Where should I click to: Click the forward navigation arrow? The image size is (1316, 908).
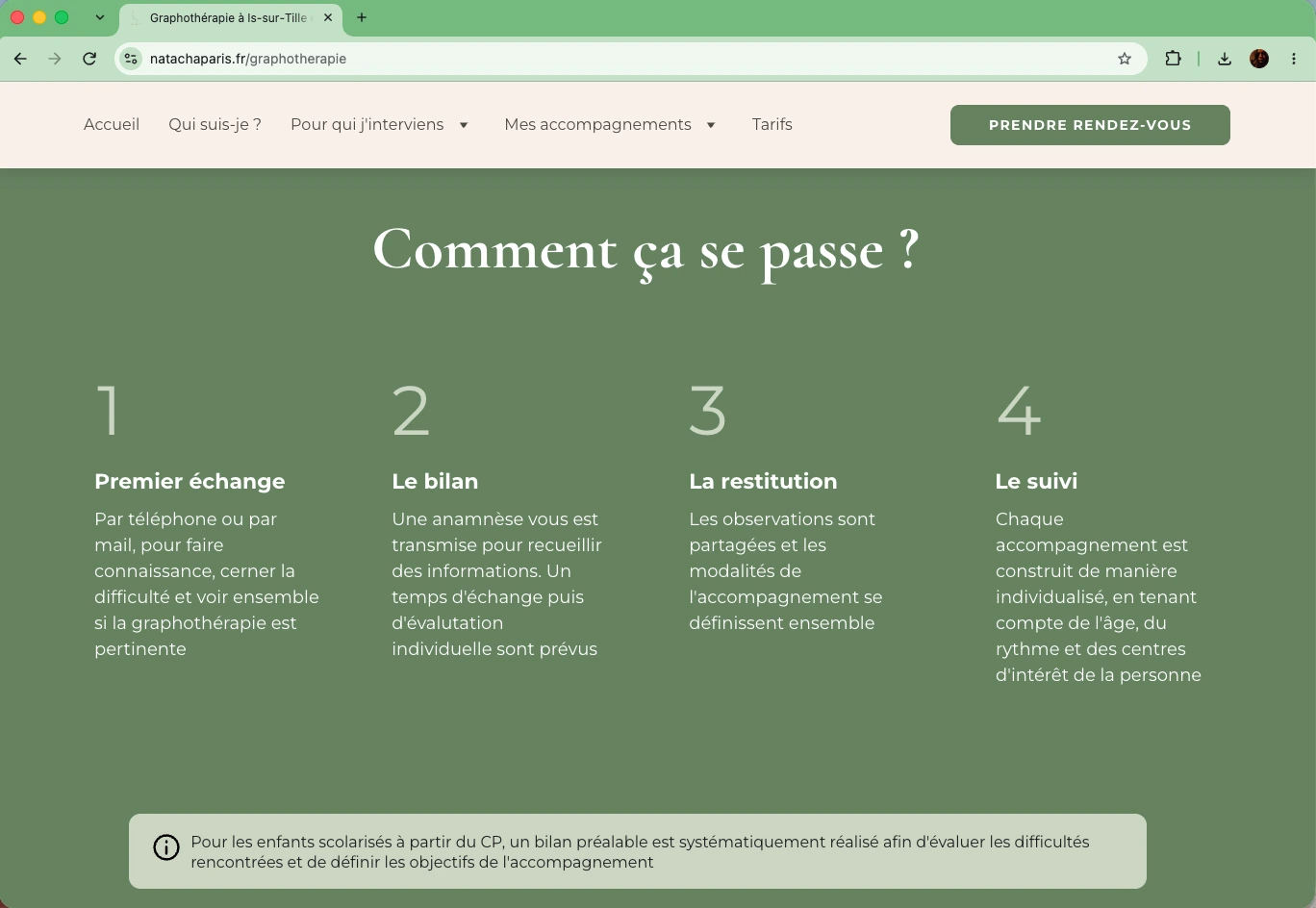click(x=55, y=59)
